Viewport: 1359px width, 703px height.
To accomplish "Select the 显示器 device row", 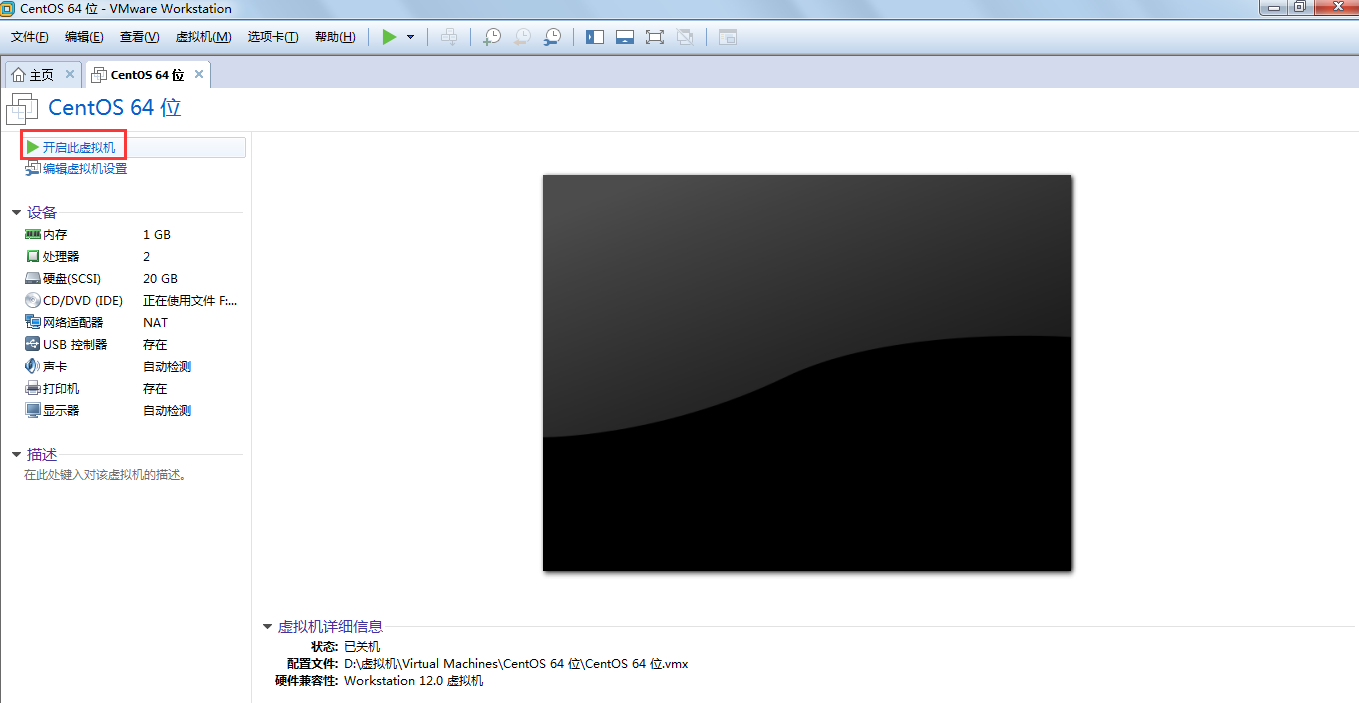I will point(132,411).
